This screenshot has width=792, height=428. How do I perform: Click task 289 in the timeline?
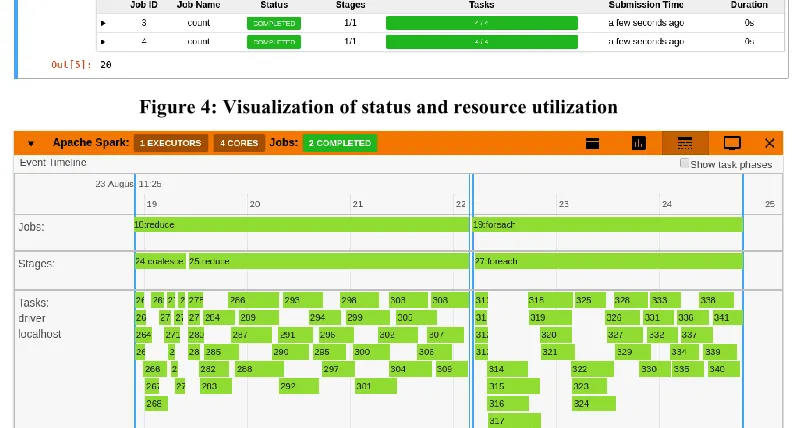[258, 317]
